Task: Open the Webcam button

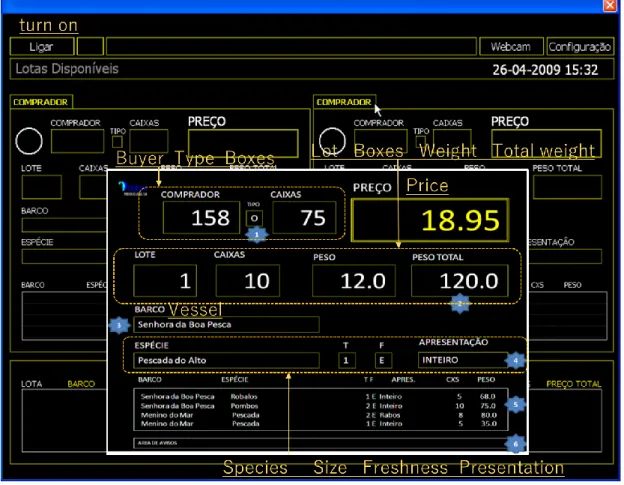Action: pos(513,47)
